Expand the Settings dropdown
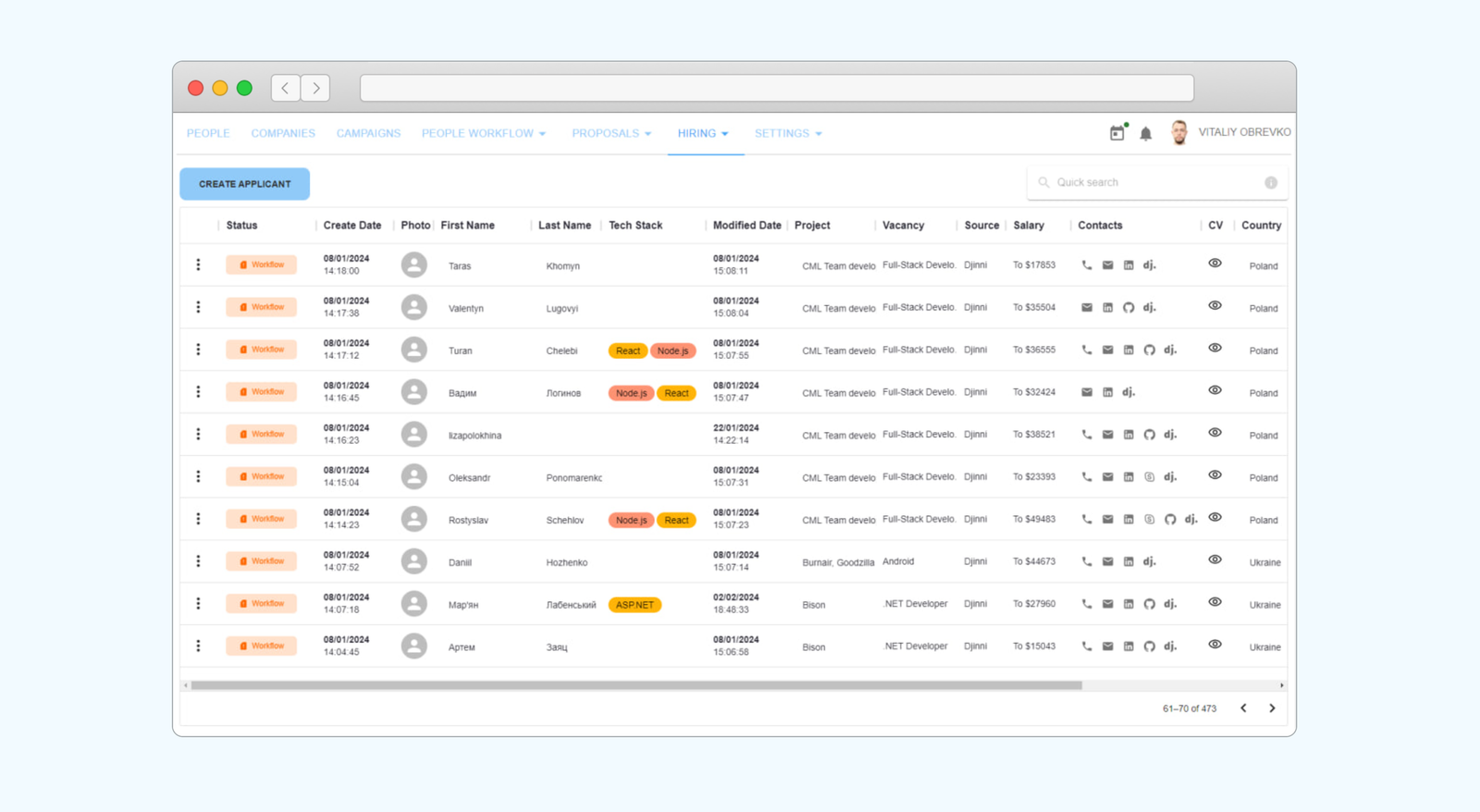This screenshot has height=812, width=1480. tap(788, 133)
